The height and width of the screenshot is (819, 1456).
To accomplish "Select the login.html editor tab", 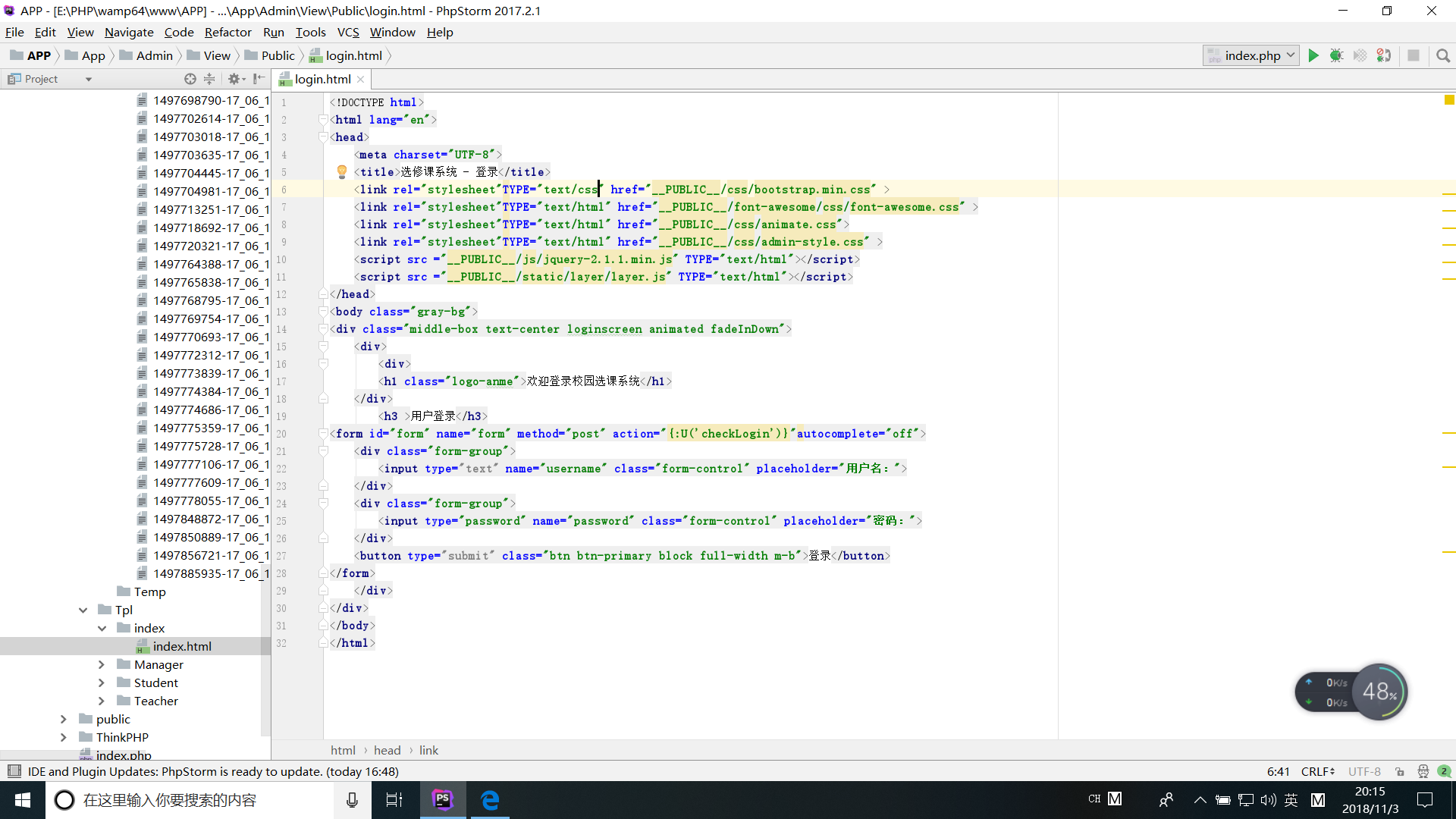I will [322, 79].
